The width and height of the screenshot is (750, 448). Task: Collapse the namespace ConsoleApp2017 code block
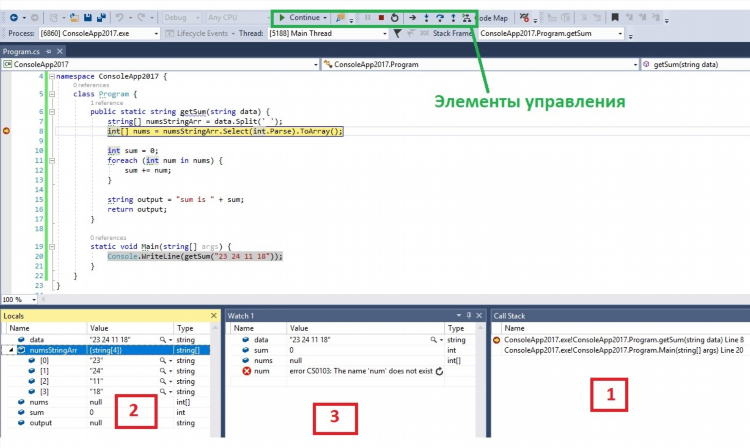point(52,76)
